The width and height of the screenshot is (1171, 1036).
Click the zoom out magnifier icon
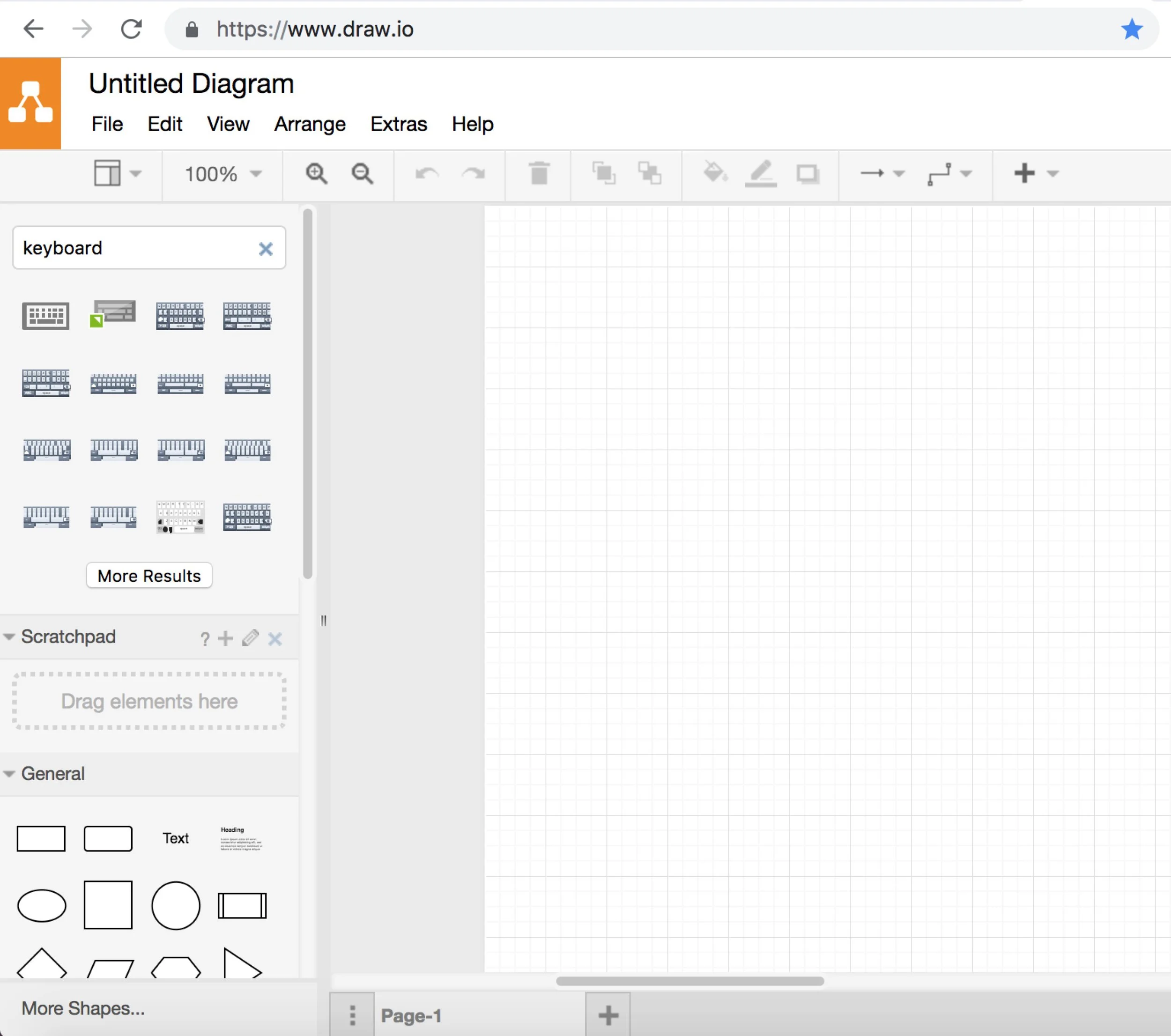pos(362,174)
